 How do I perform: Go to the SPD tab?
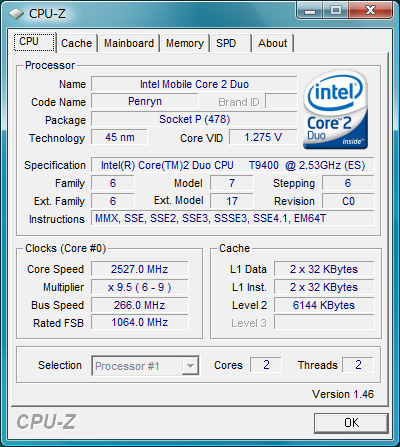[x=230, y=43]
